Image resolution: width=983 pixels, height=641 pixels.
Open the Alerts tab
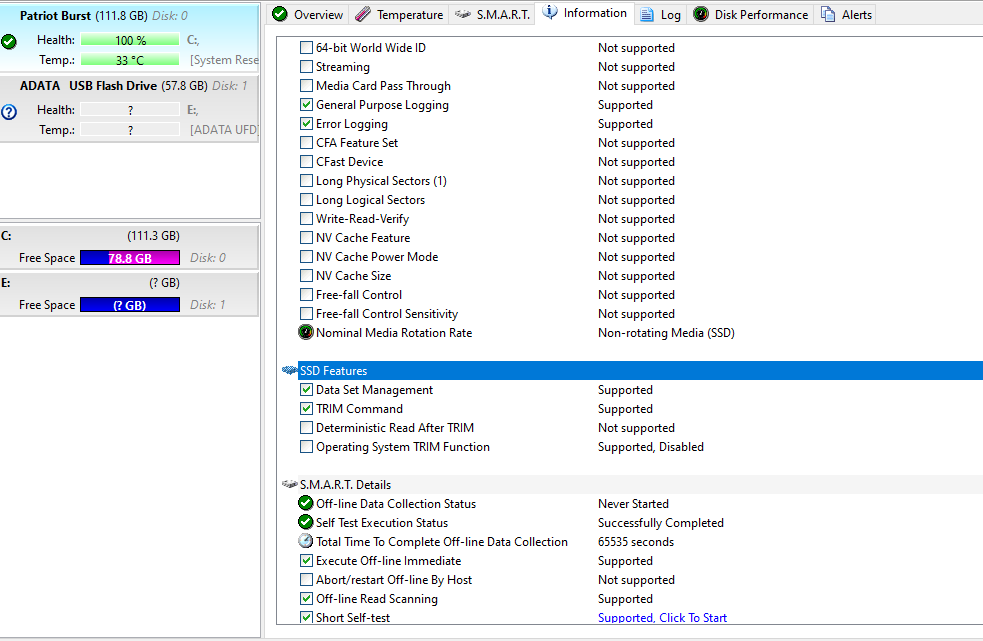click(846, 14)
